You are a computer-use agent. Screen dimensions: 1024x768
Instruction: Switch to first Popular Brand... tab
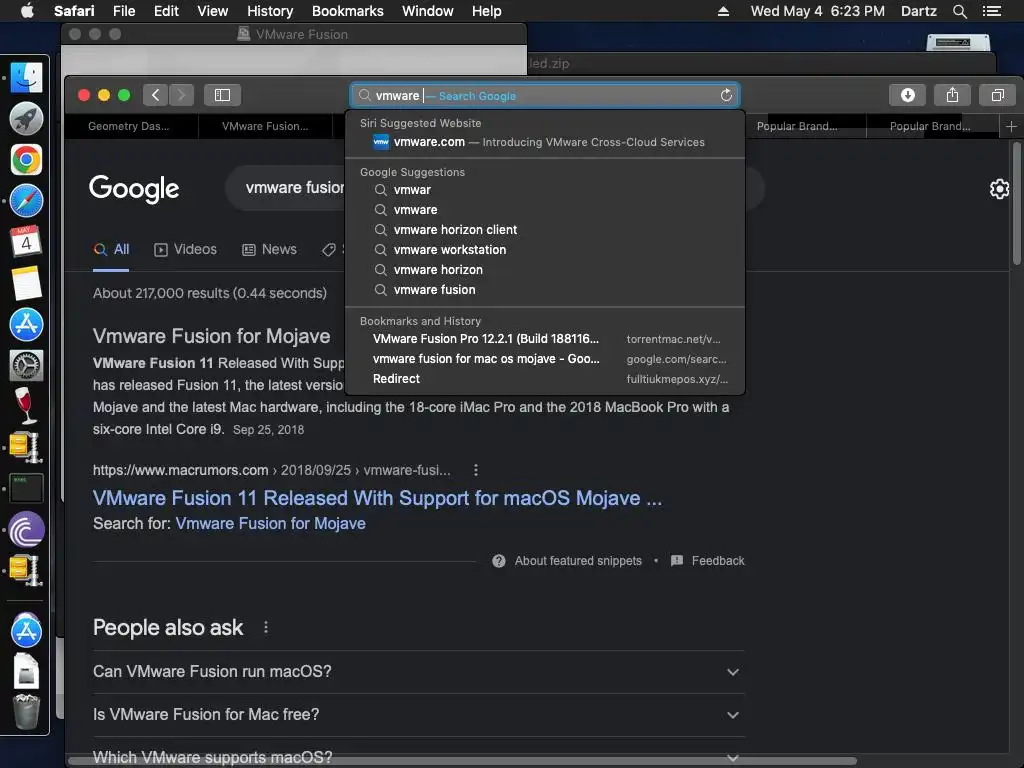pyautogui.click(x=797, y=126)
